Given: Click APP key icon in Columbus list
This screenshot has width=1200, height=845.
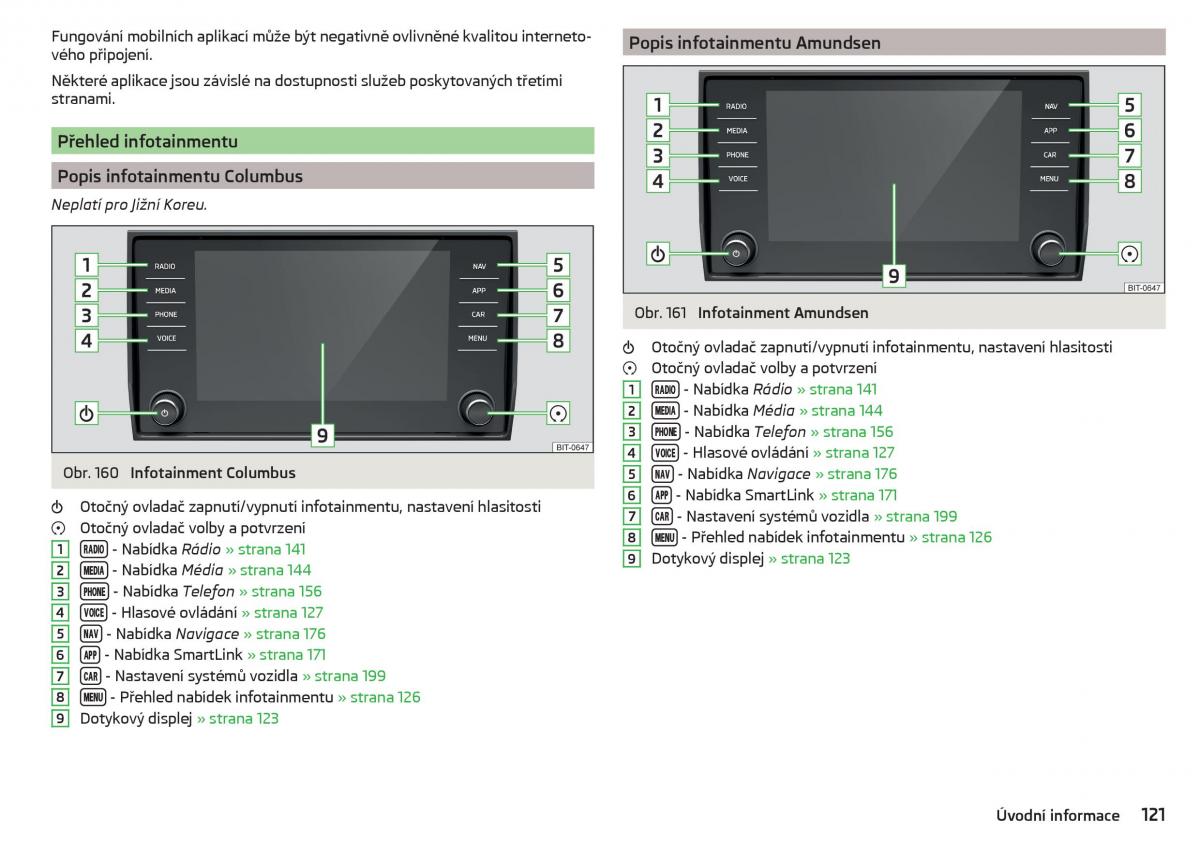Looking at the screenshot, I should [90, 654].
